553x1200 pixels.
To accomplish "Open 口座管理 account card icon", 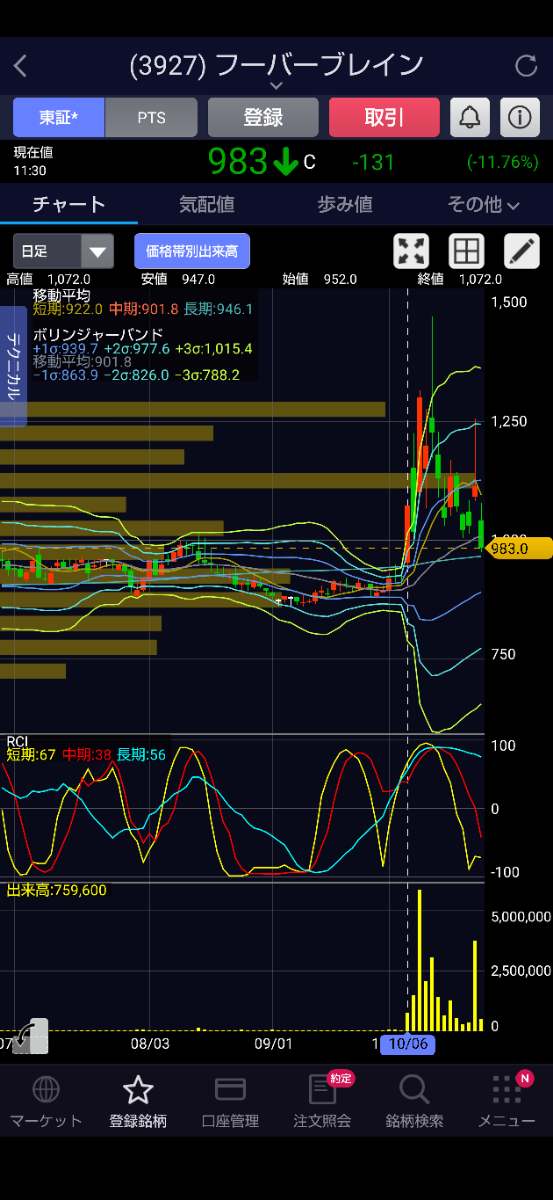I will [230, 1089].
